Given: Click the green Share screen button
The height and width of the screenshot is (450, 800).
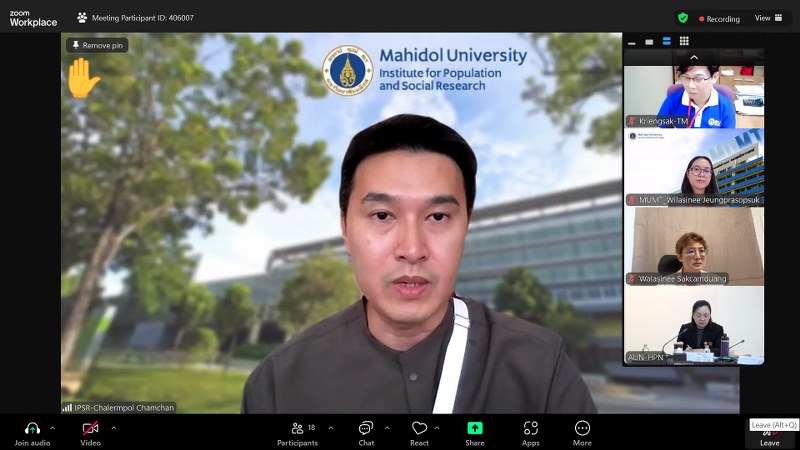Looking at the screenshot, I should coord(474,428).
